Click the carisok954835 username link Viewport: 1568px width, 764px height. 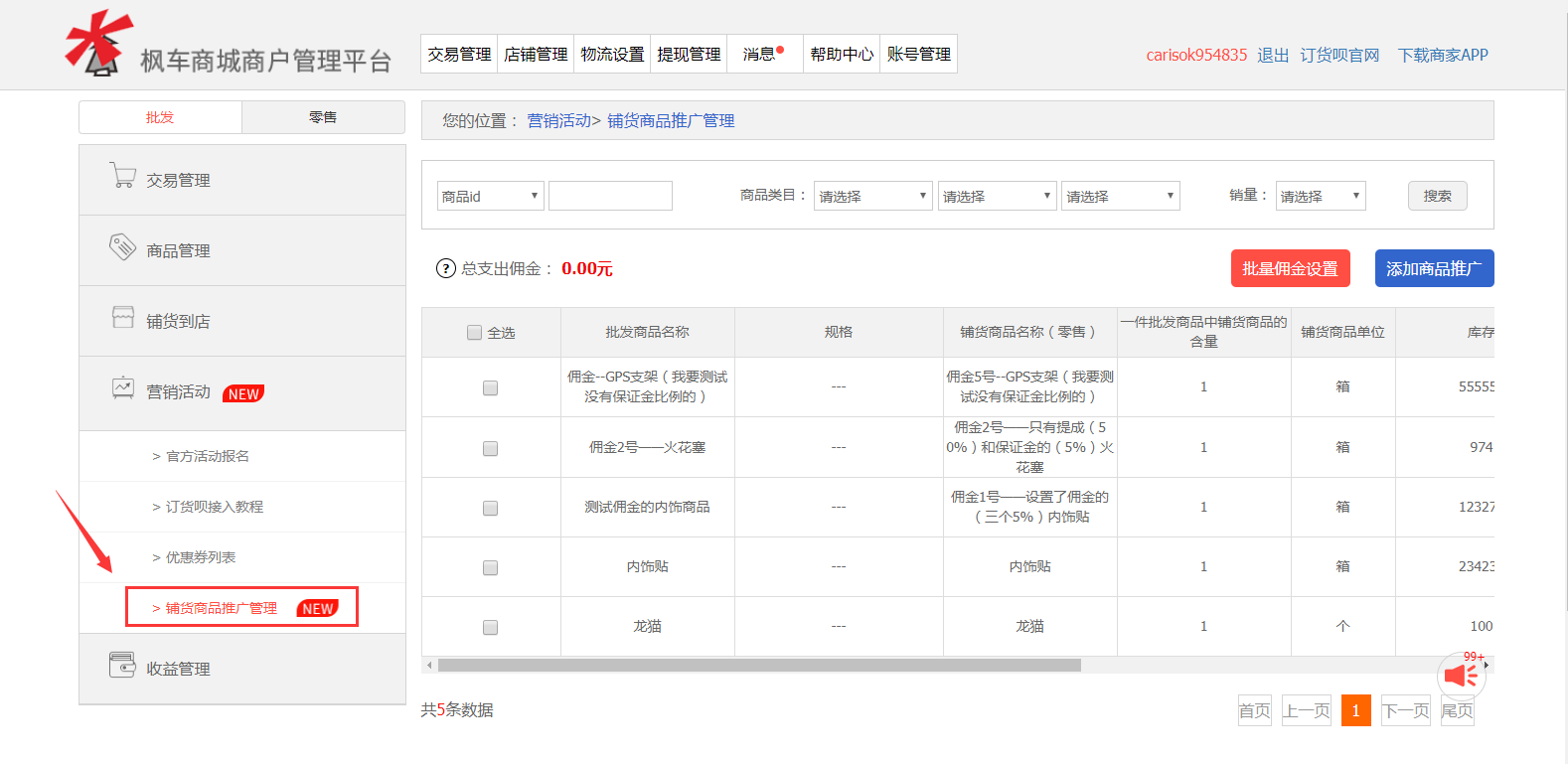(x=1196, y=55)
